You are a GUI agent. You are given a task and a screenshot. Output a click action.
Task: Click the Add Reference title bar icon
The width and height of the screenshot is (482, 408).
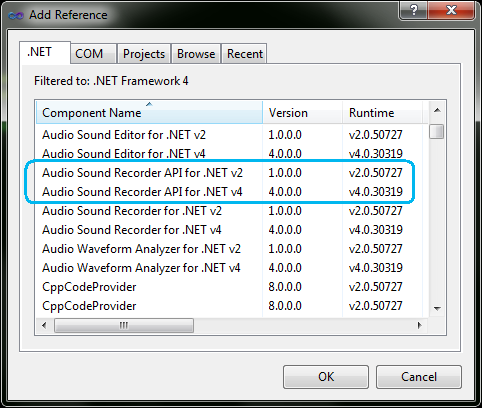coord(16,15)
